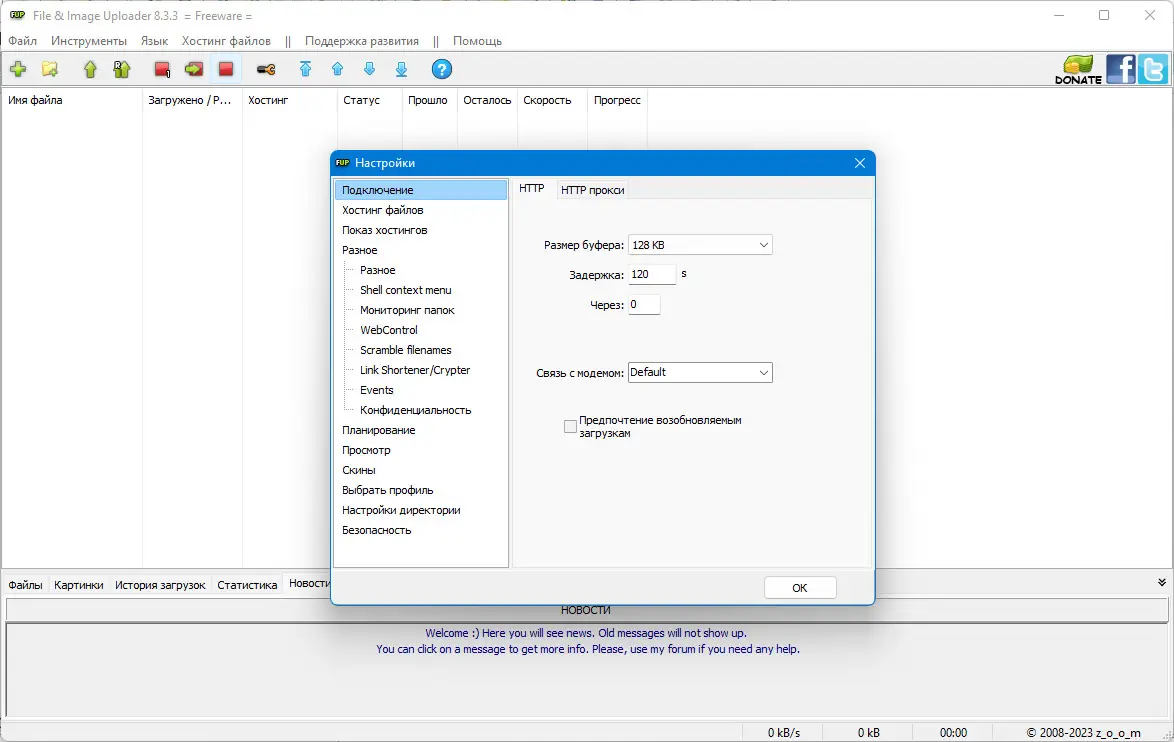Click the double green arrows with R icon
Image resolution: width=1174 pixels, height=742 pixels.
point(121,70)
